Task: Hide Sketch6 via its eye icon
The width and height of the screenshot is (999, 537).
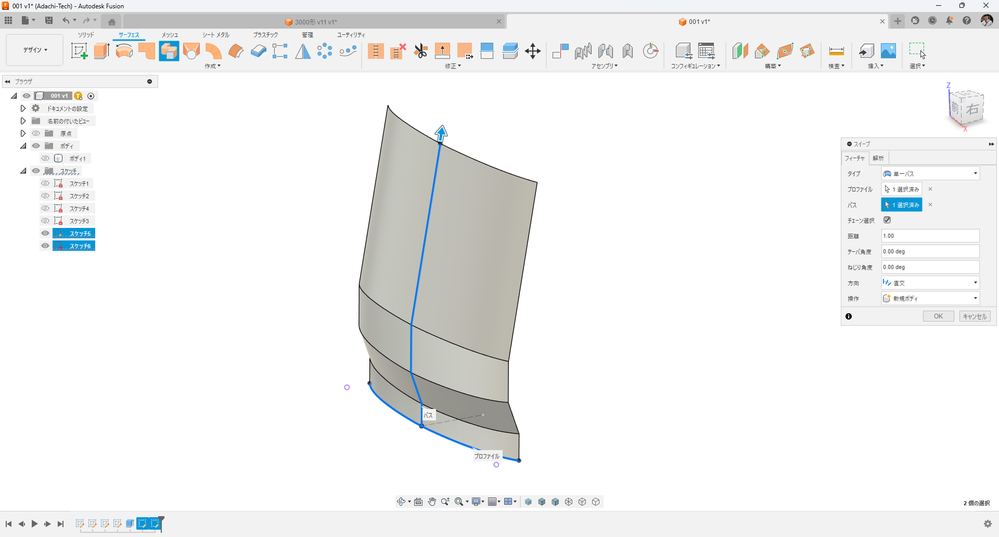Action: (45, 246)
